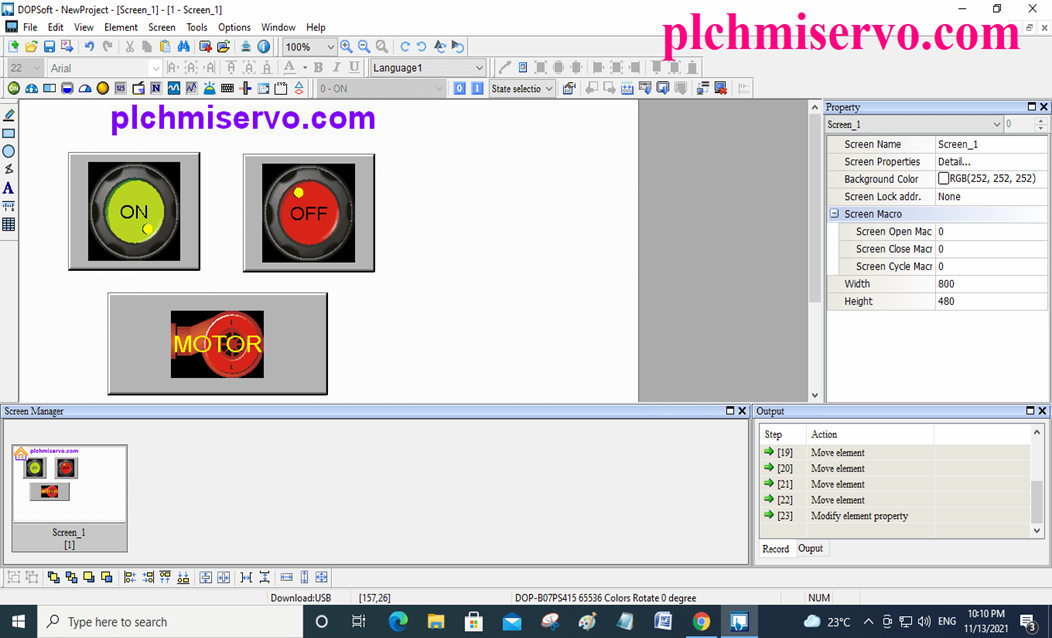Insert an alarm element with the siren icon

pyautogui.click(x=209, y=88)
